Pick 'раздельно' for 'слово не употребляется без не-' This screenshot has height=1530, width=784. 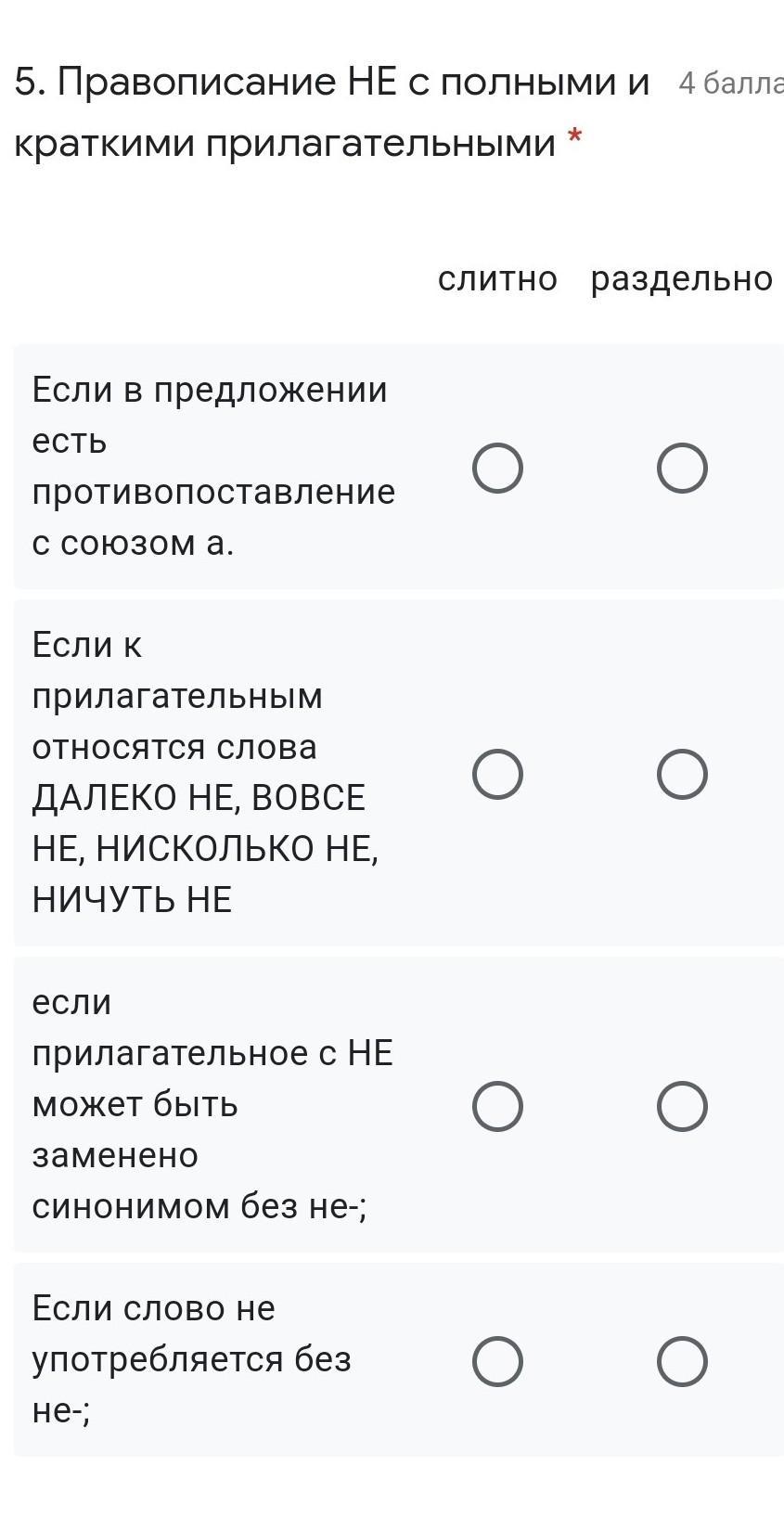[682, 1361]
